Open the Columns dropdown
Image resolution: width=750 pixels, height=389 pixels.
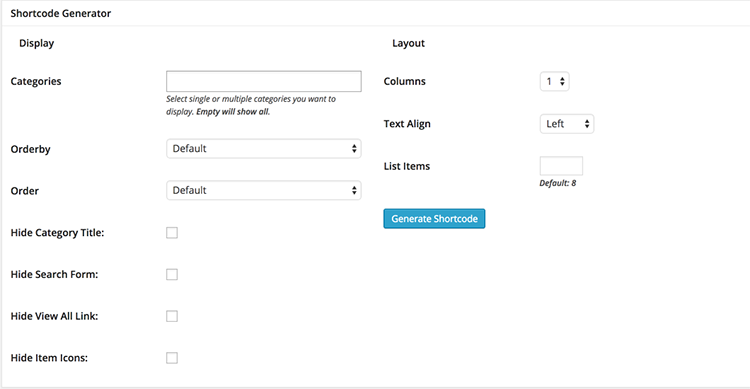554,81
